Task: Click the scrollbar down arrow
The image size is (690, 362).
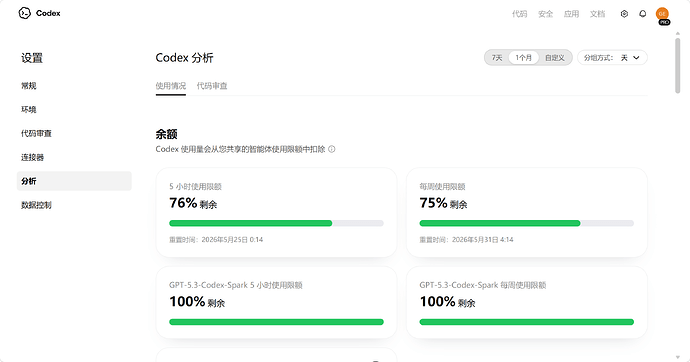Action: 678,357
